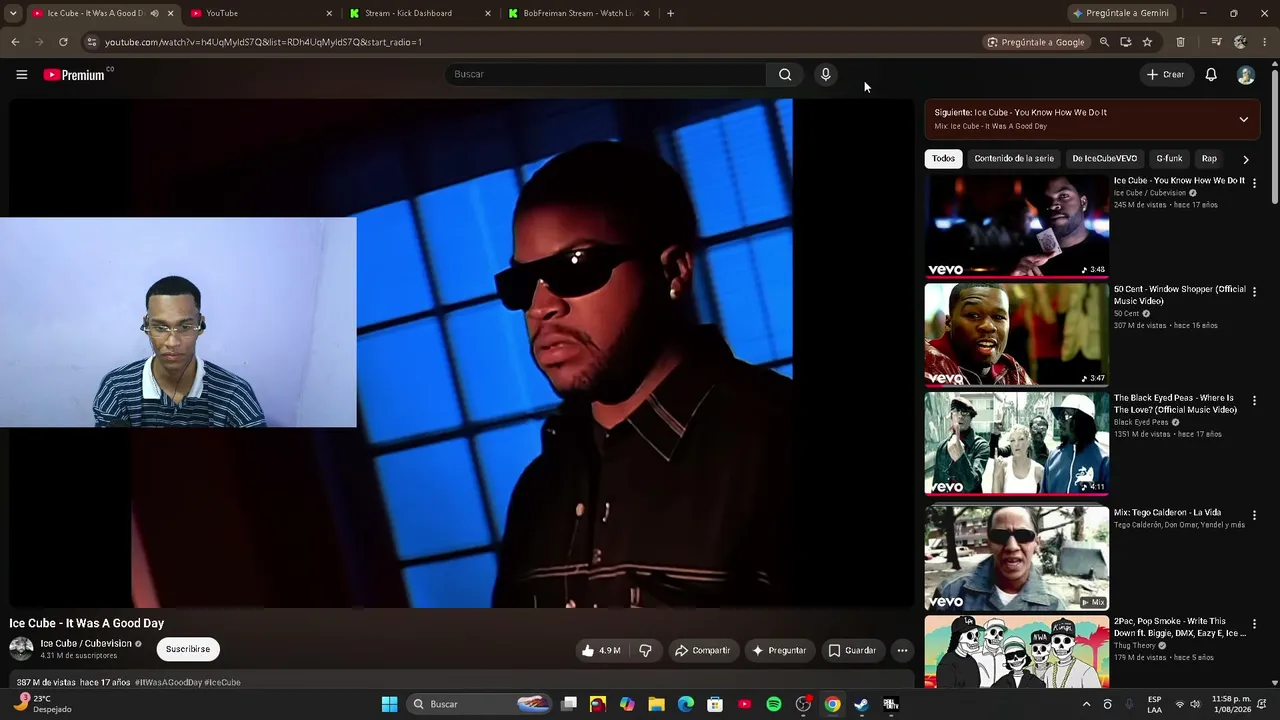The width and height of the screenshot is (1280, 720).
Task: Open Spotify from the taskbar
Action: coord(774,704)
